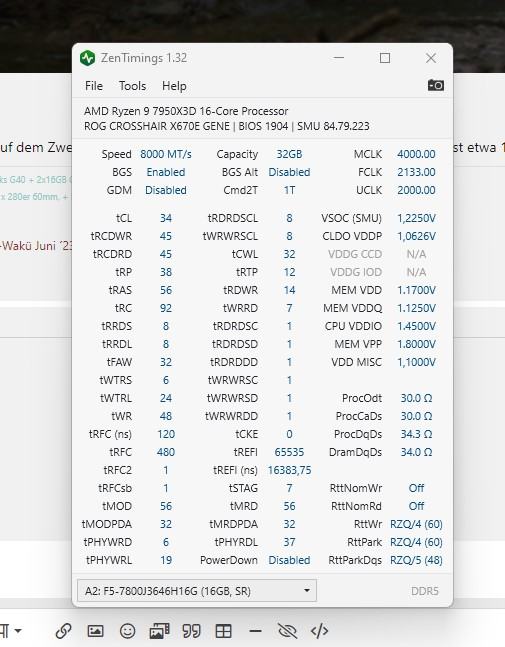Insert code block using the code icon

click(319, 631)
